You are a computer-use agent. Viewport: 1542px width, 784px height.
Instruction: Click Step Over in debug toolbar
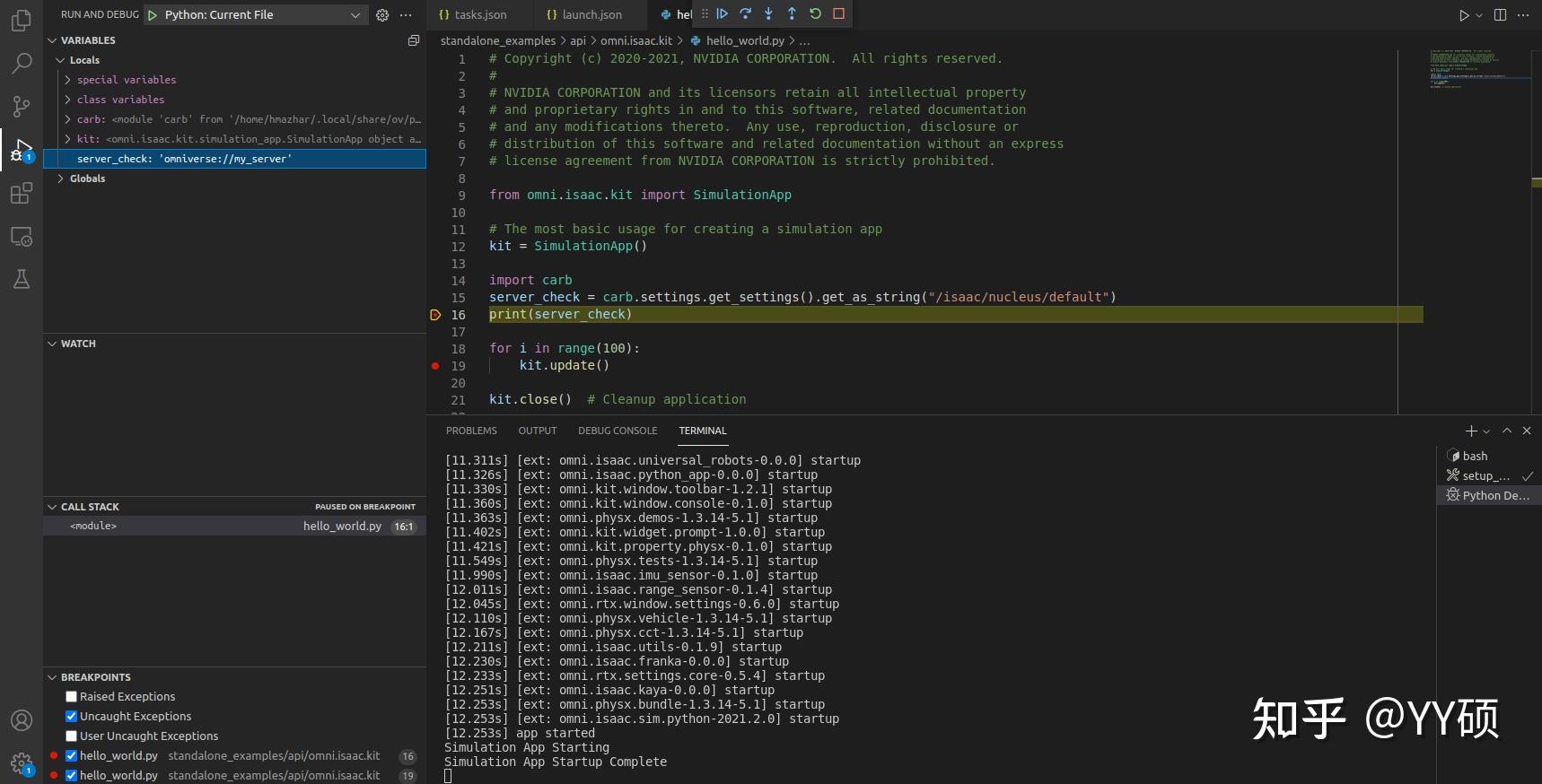[x=745, y=13]
